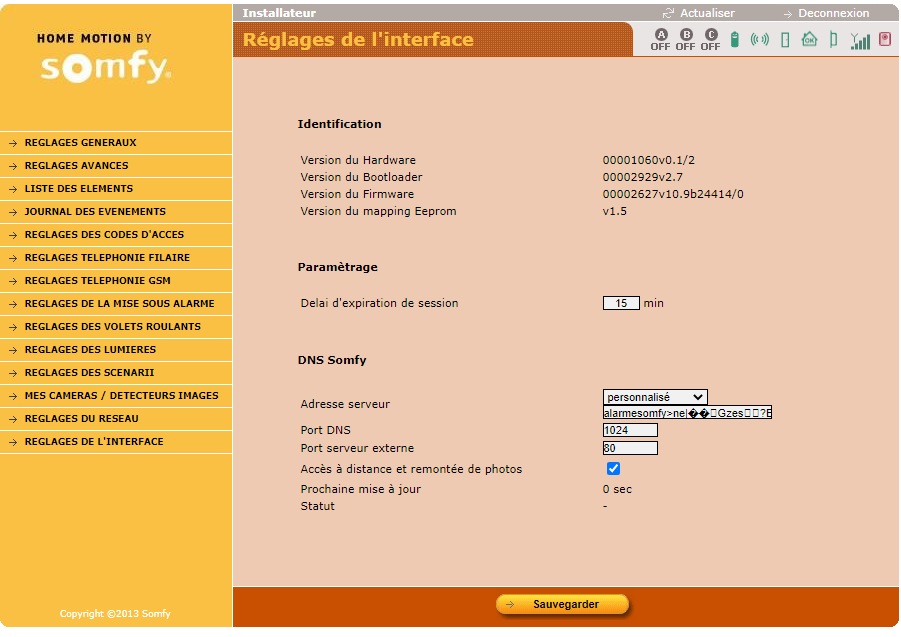Click the Actualiser refresh icon

click(x=668, y=13)
